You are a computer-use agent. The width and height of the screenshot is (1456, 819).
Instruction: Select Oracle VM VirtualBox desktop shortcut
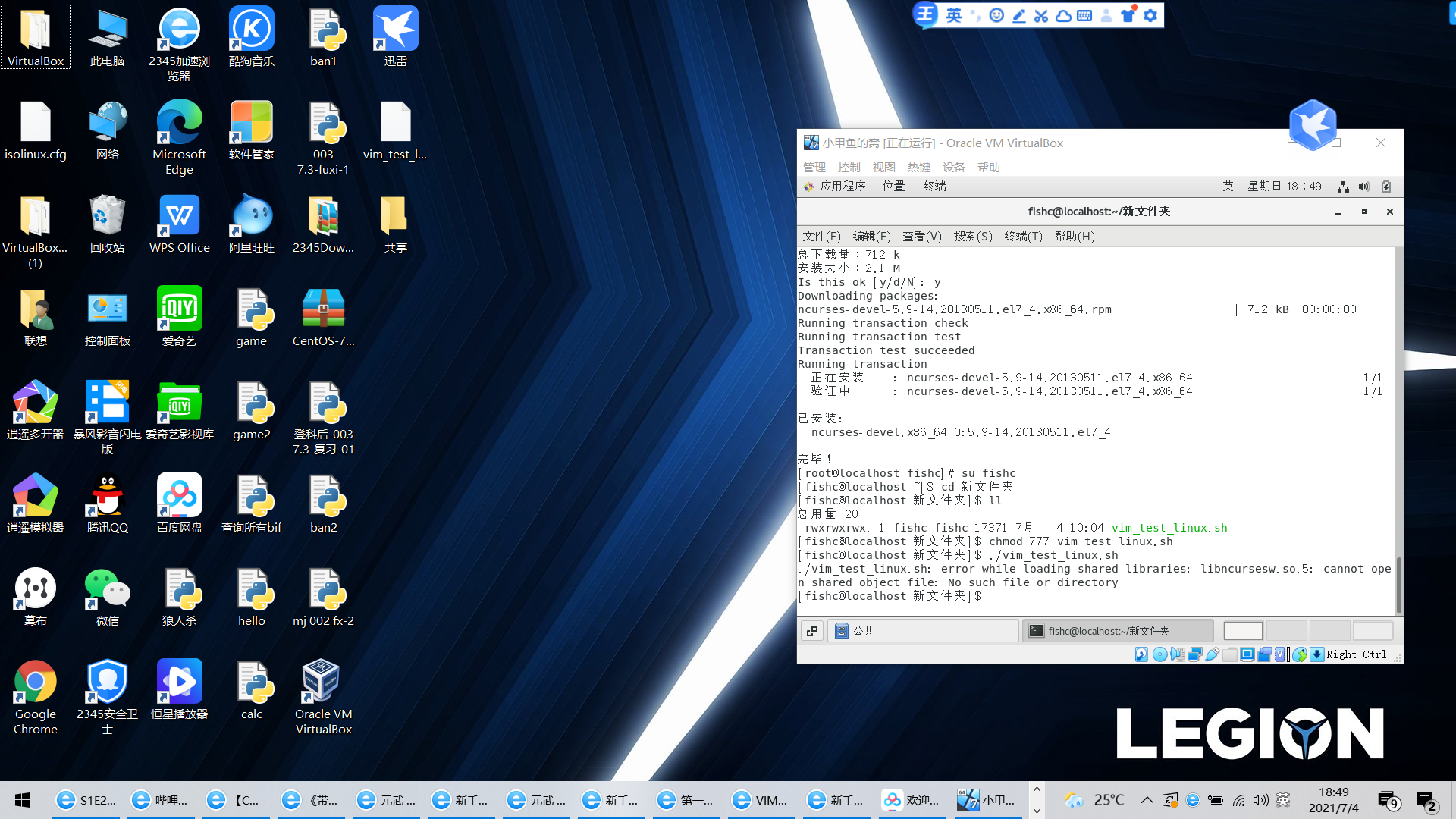coord(323,698)
